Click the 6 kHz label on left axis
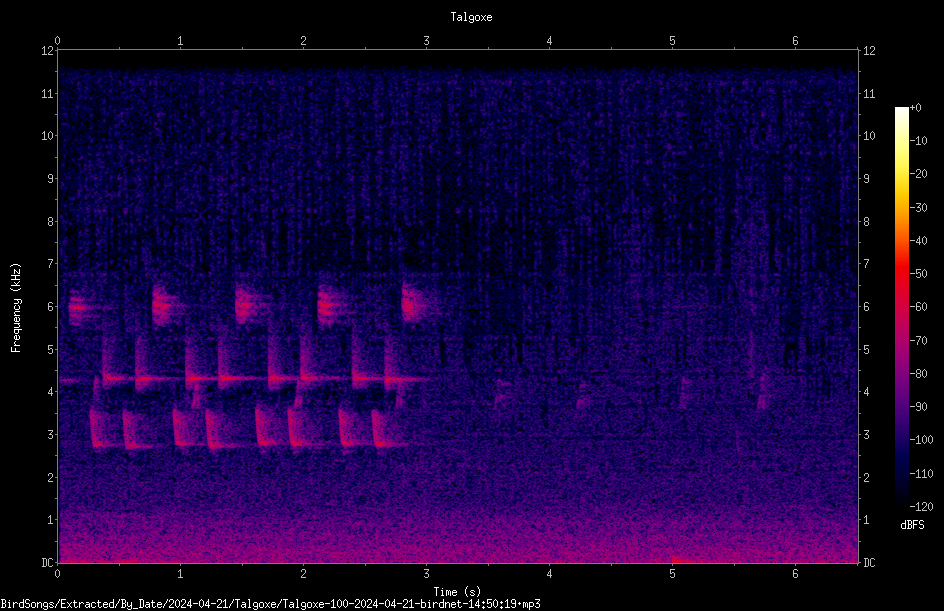The image size is (944, 611). click(49, 306)
